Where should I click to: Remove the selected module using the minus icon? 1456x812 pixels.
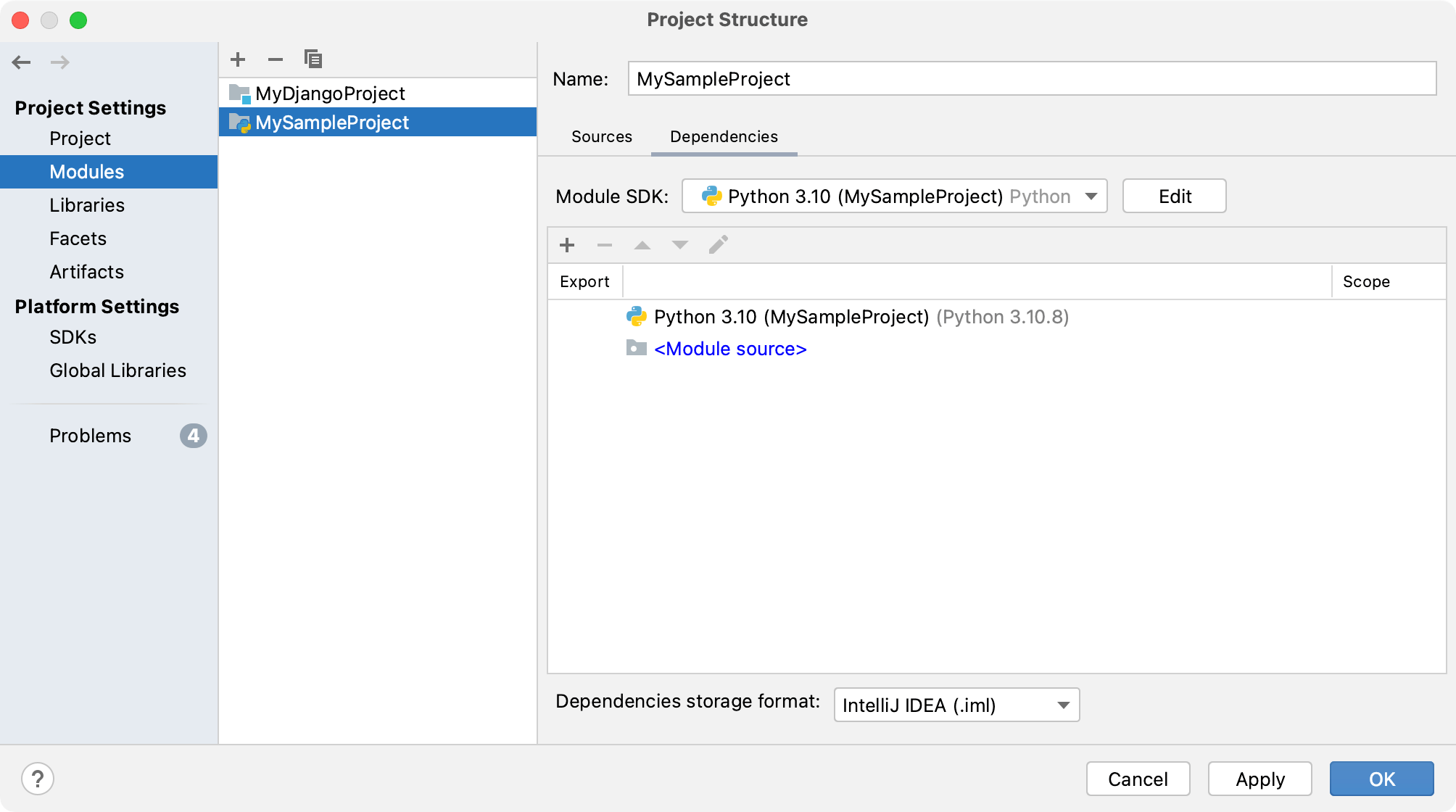pos(275,59)
